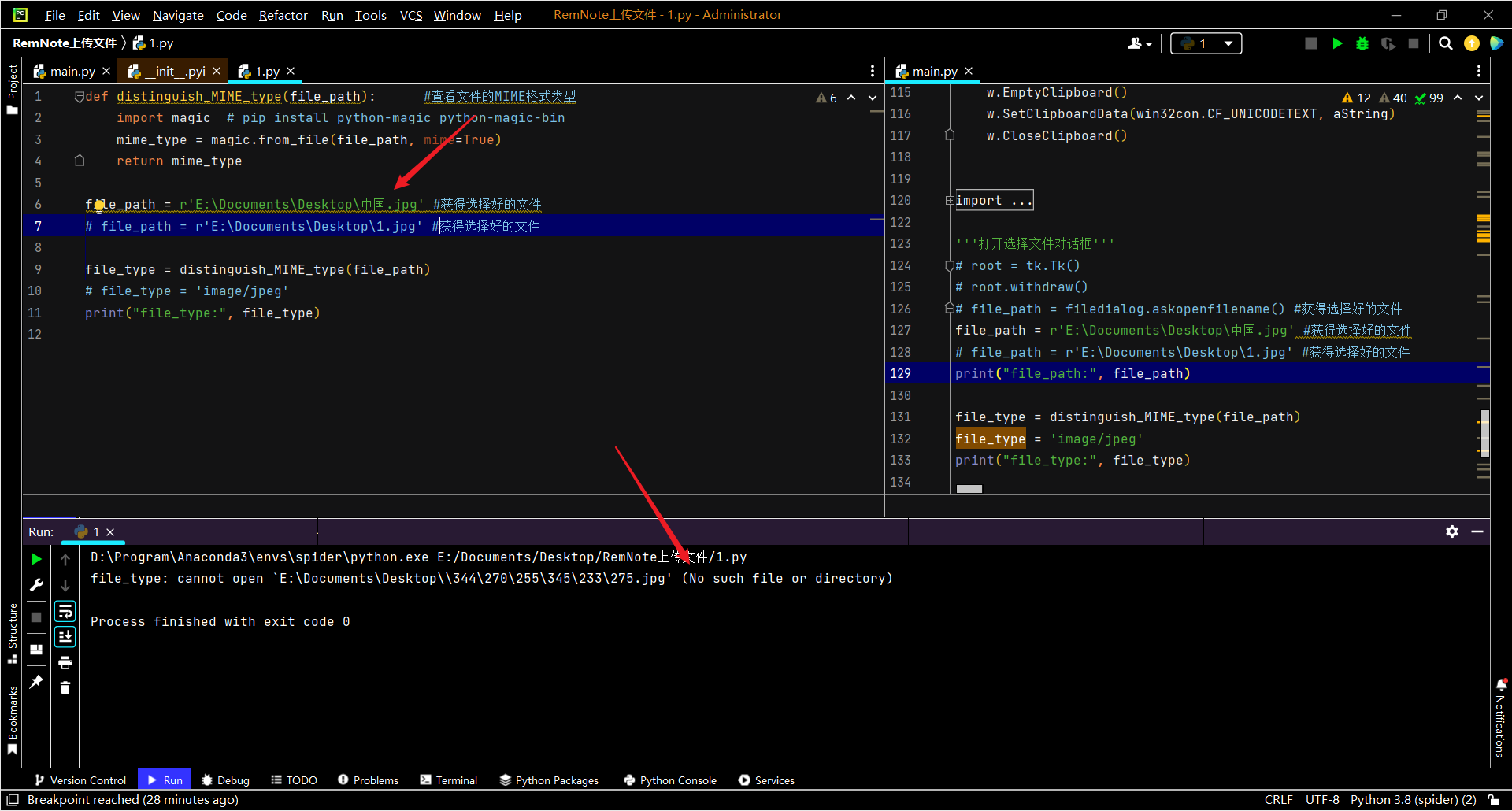Toggle scroll to end in console
The height and width of the screenshot is (811, 1512).
pyautogui.click(x=65, y=636)
